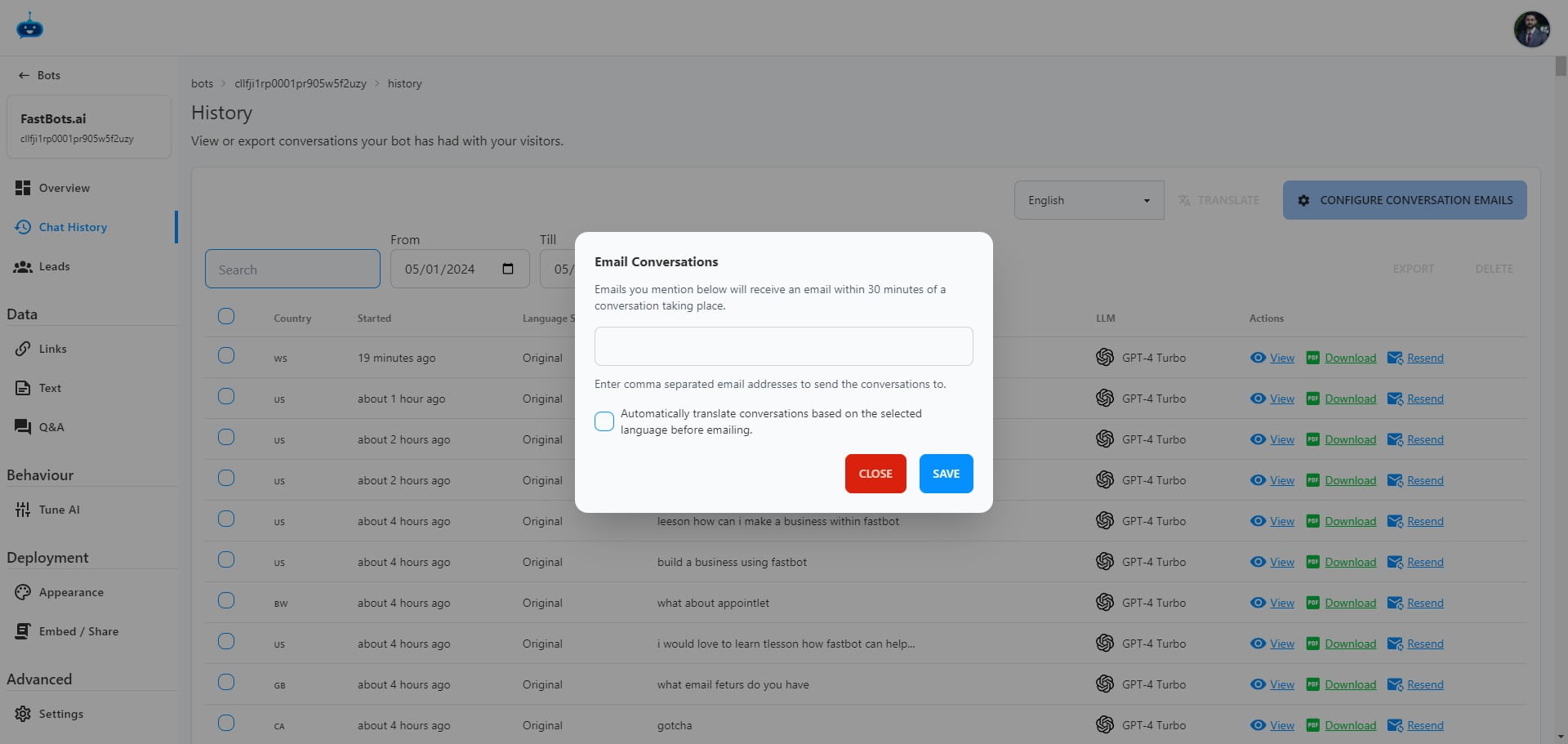
Task: Open the Leads section
Action: (88, 266)
